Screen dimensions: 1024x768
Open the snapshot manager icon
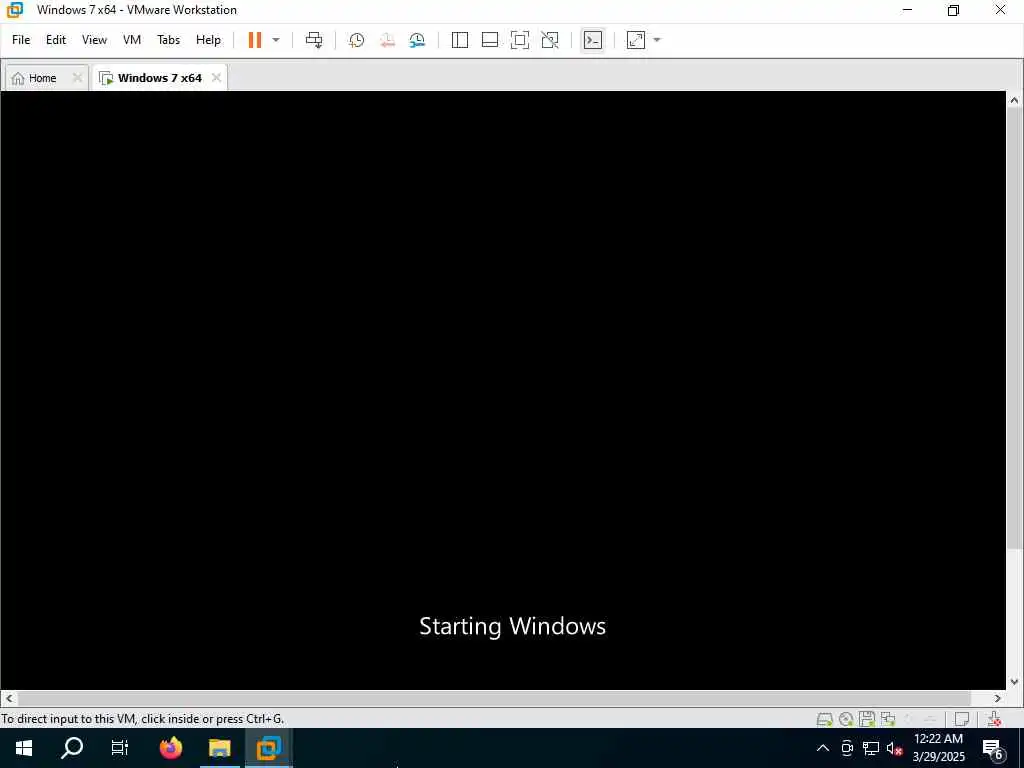coord(417,40)
